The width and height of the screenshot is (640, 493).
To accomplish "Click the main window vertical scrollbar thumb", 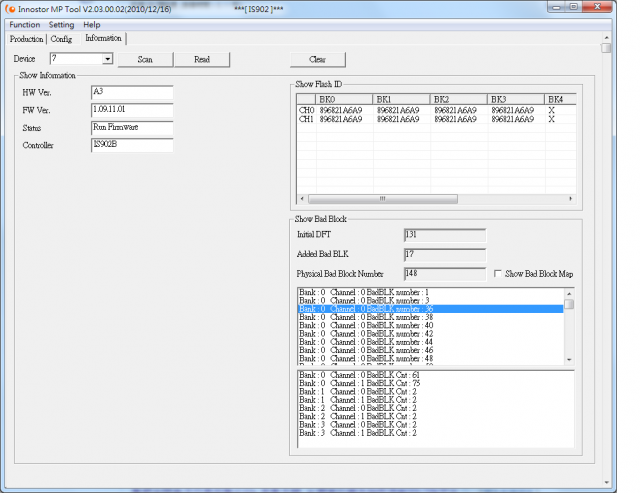I will coord(607,48).
